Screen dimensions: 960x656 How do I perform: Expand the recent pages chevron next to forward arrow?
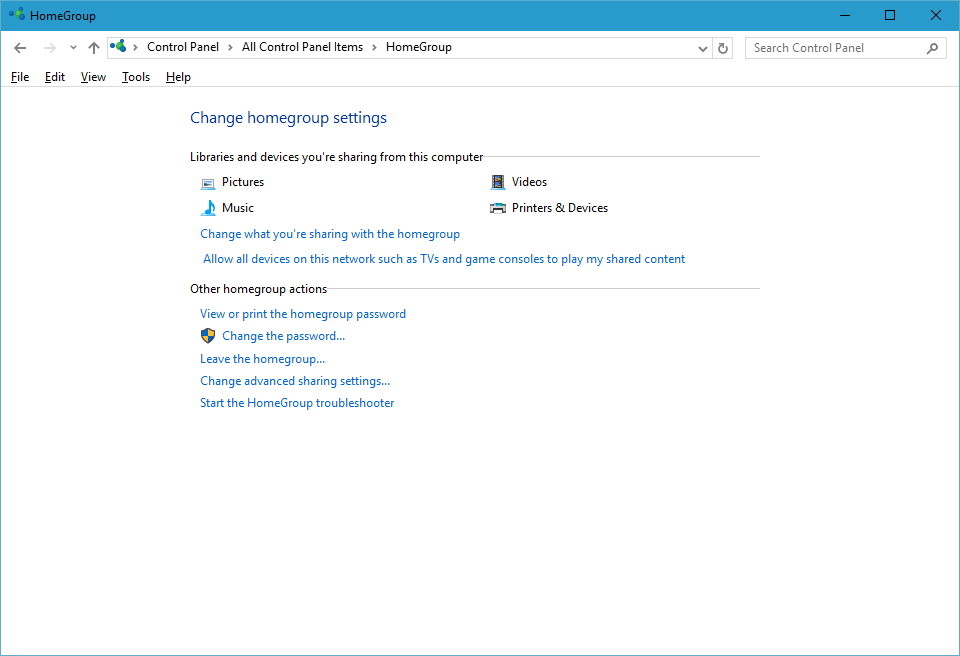(x=71, y=47)
